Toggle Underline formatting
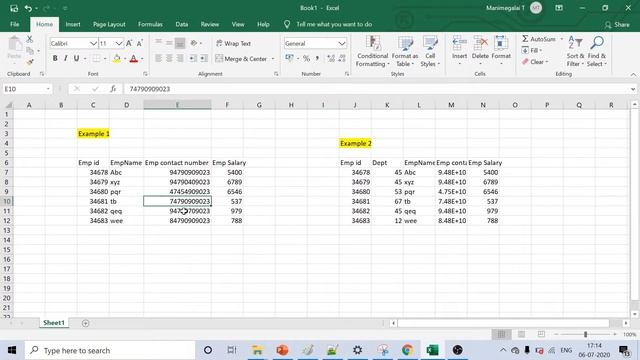Viewport: 640px width, 360px height. 76,58
